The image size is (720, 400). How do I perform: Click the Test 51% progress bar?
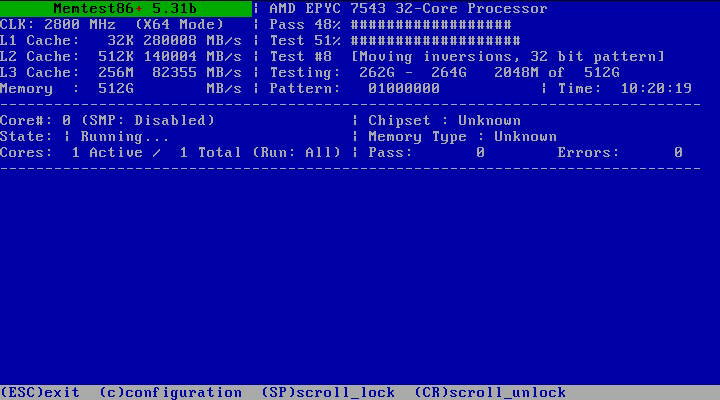(436, 40)
